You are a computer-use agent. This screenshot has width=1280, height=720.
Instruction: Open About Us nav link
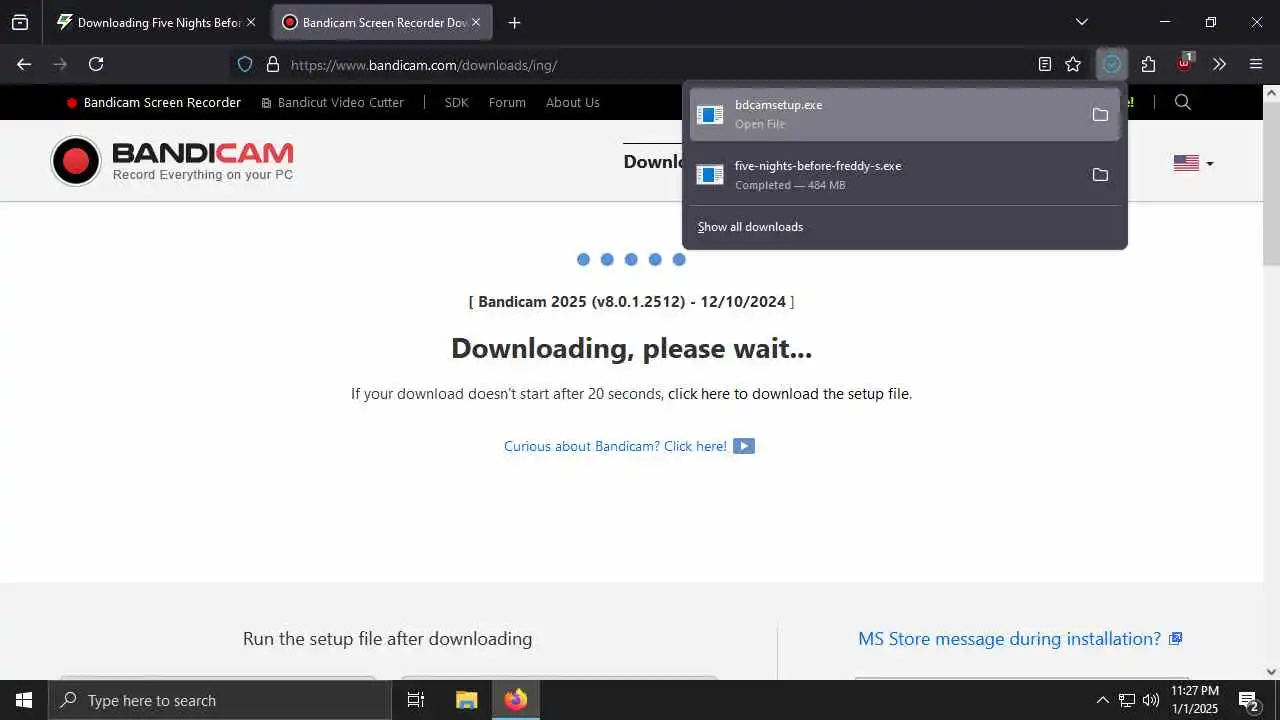[573, 102]
